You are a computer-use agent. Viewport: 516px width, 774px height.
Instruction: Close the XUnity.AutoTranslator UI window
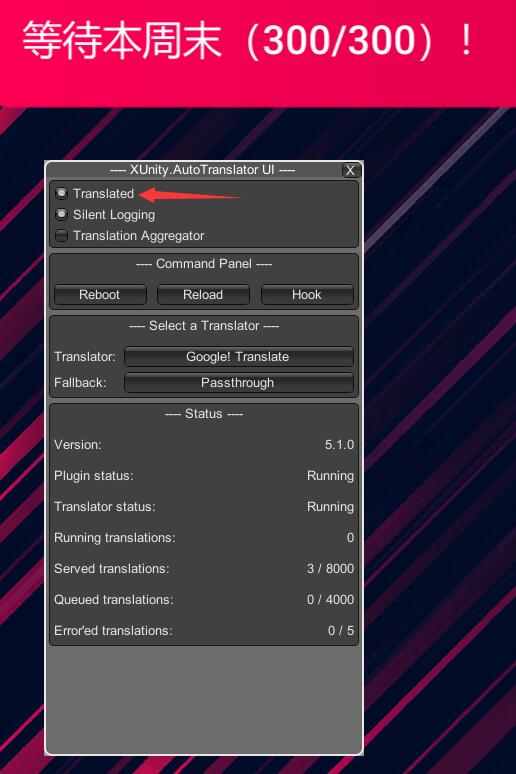351,170
